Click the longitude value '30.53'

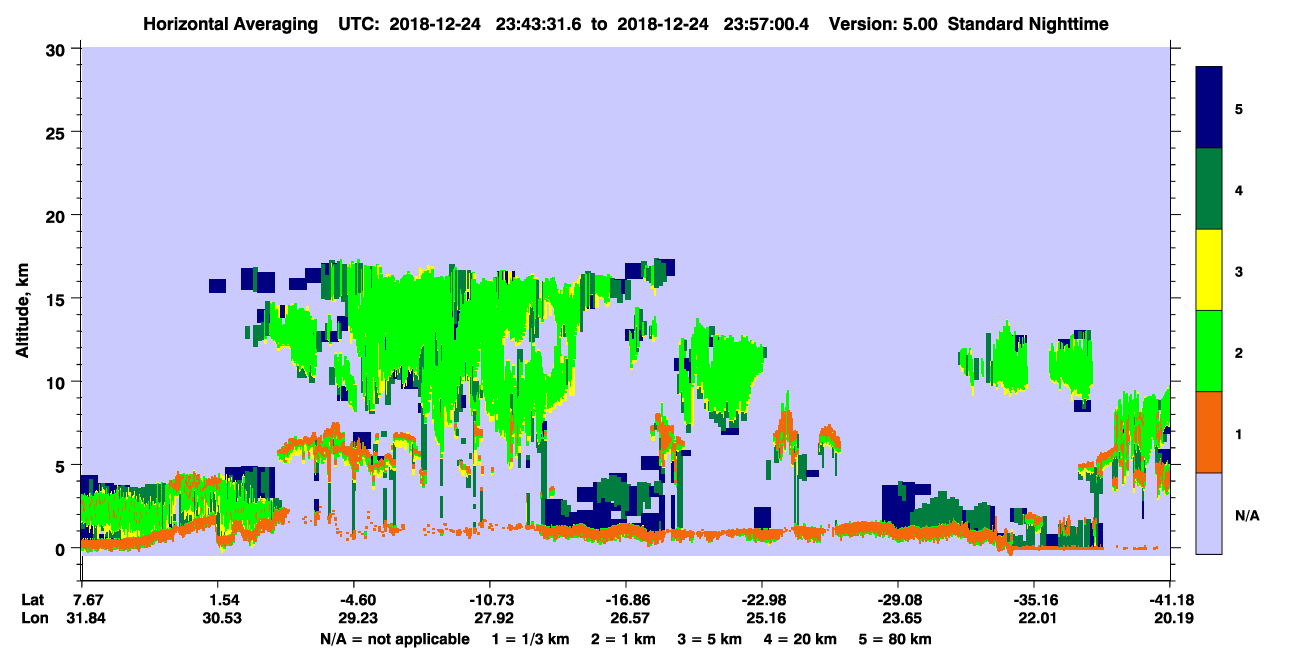(x=223, y=618)
